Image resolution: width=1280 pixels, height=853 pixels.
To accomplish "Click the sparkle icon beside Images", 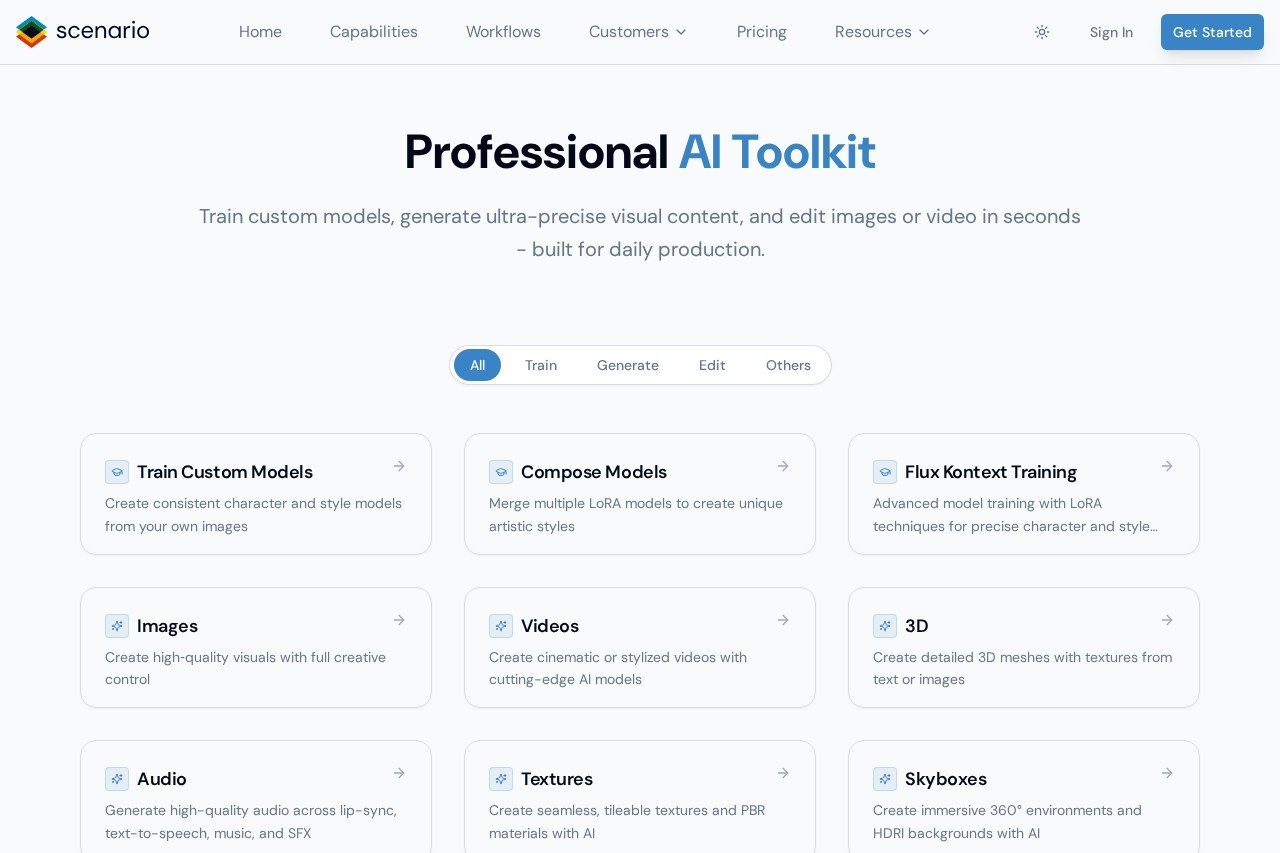I will coord(117,626).
